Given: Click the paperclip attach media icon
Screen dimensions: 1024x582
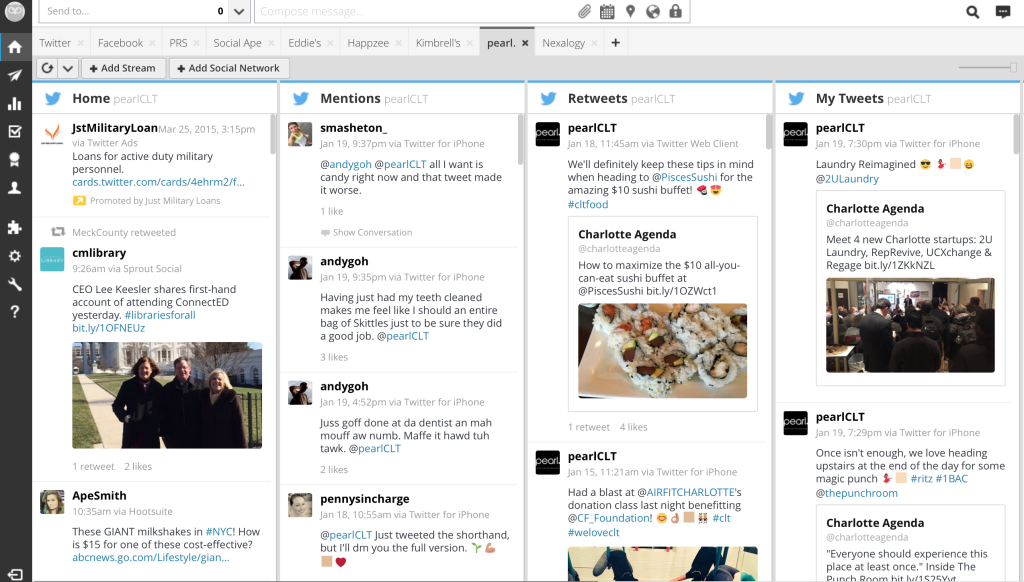Looking at the screenshot, I should (584, 11).
